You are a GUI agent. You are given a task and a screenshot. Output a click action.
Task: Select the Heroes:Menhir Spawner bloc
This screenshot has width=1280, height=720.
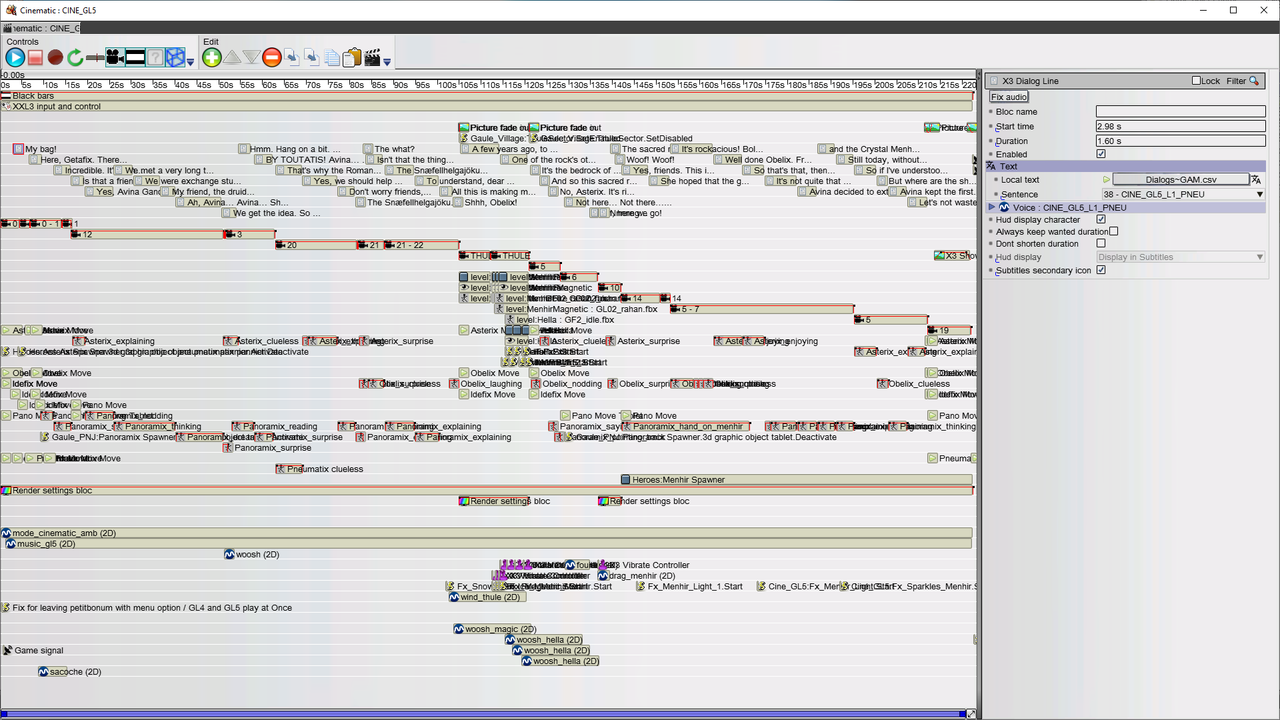(x=796, y=480)
